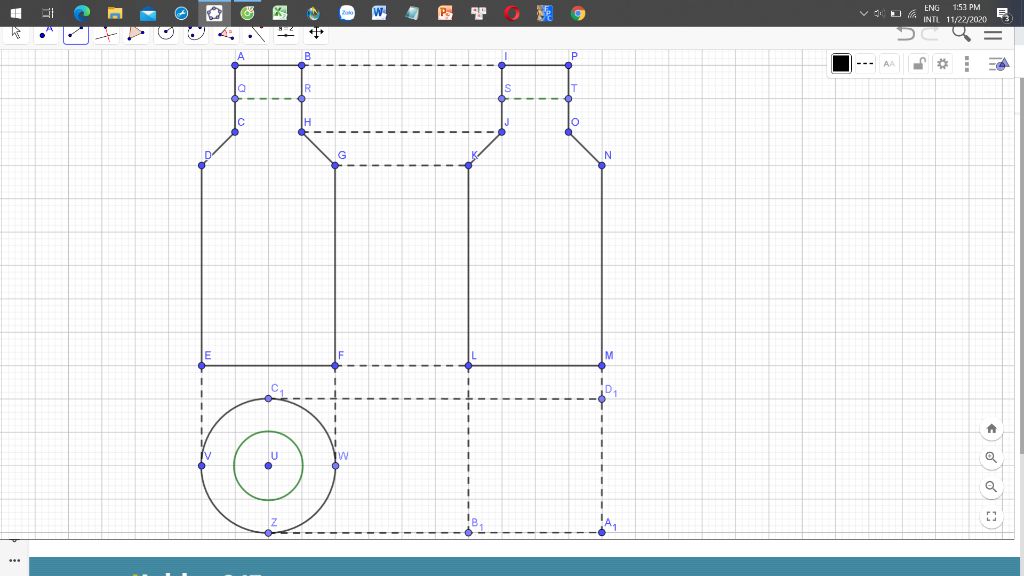Open the three-dot more options menu

(967, 64)
